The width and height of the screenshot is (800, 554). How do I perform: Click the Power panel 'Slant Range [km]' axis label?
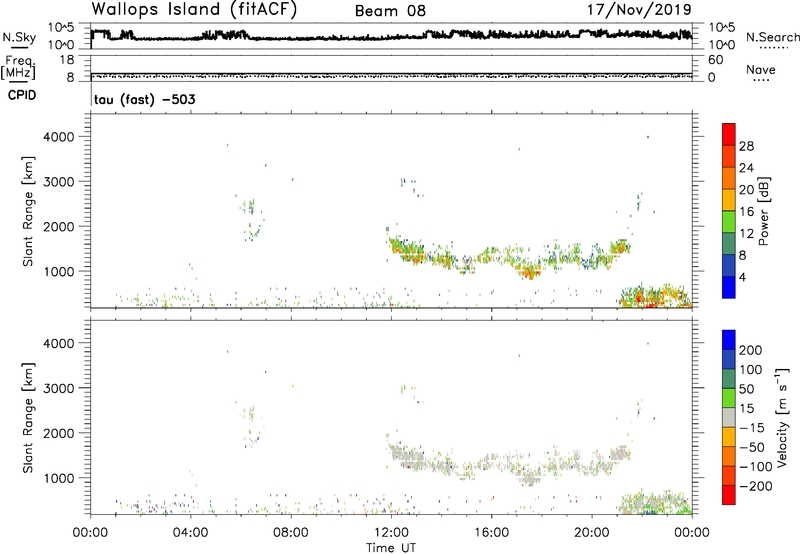point(28,211)
